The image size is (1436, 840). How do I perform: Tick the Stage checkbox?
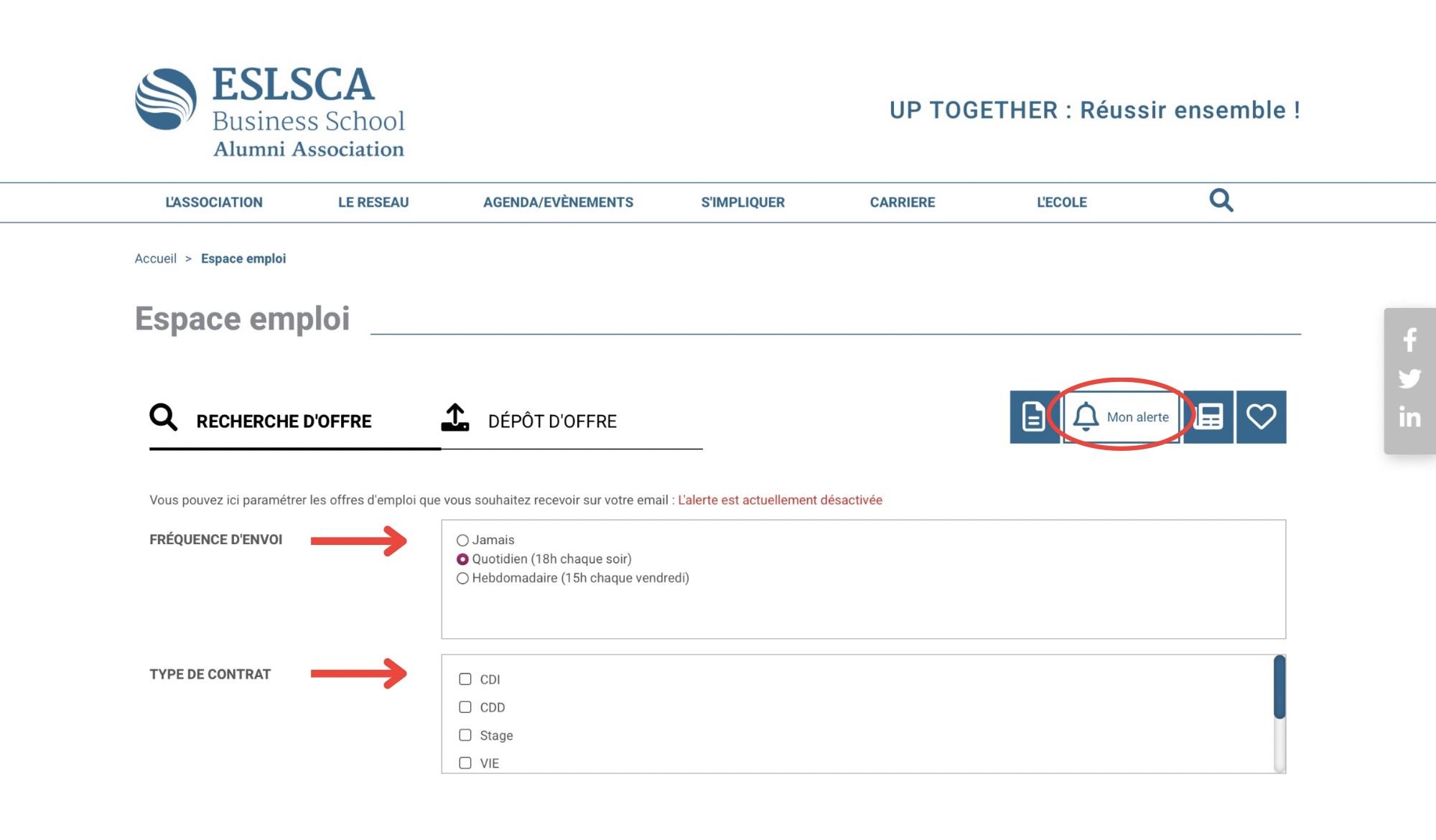pos(465,735)
